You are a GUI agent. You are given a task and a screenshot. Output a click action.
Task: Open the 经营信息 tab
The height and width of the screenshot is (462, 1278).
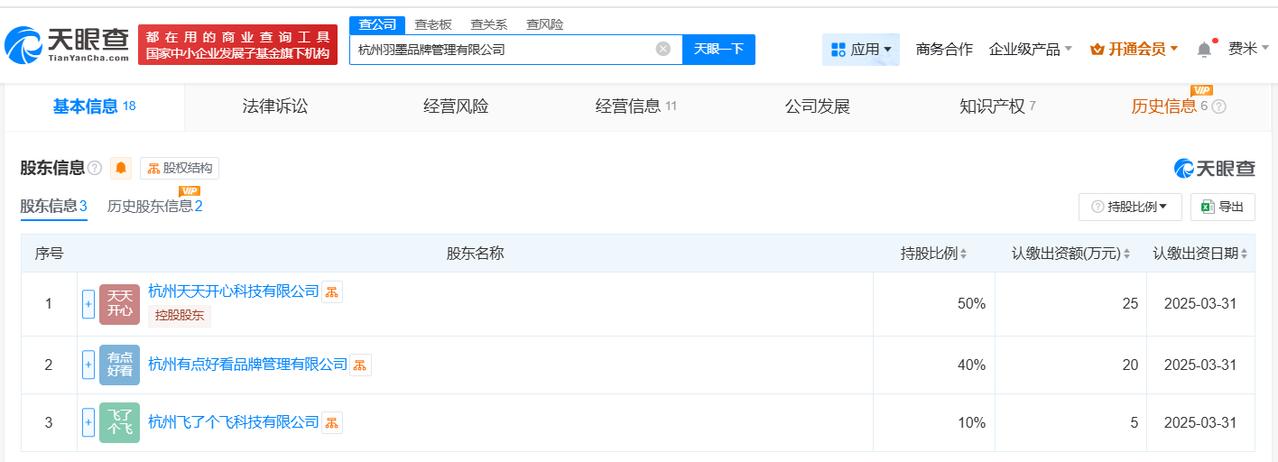pos(636,106)
